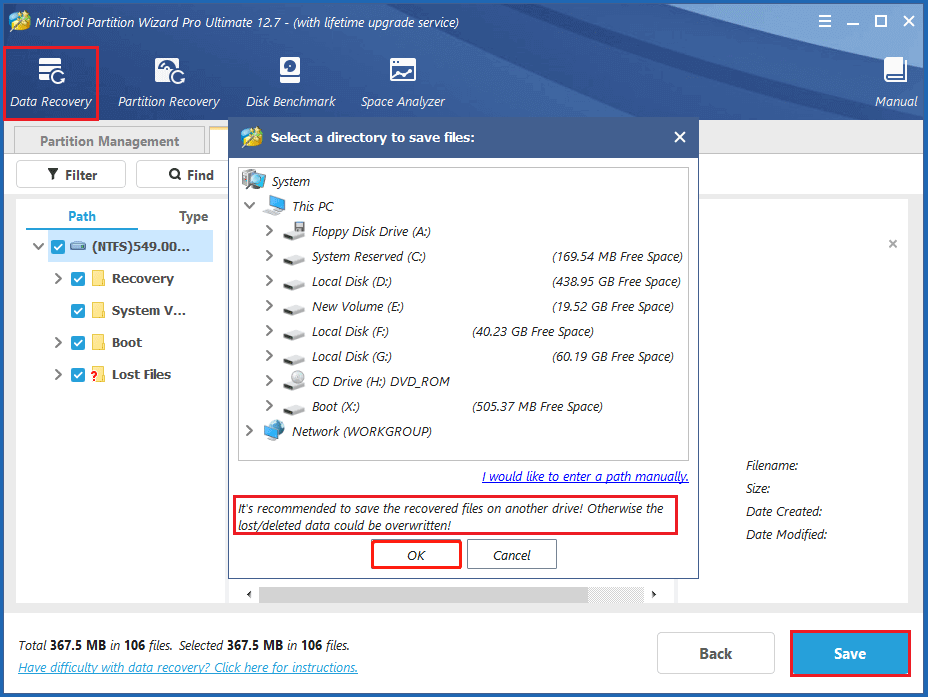Click the hamburger menu icon in title bar
The width and height of the screenshot is (928, 697).
tap(823, 22)
